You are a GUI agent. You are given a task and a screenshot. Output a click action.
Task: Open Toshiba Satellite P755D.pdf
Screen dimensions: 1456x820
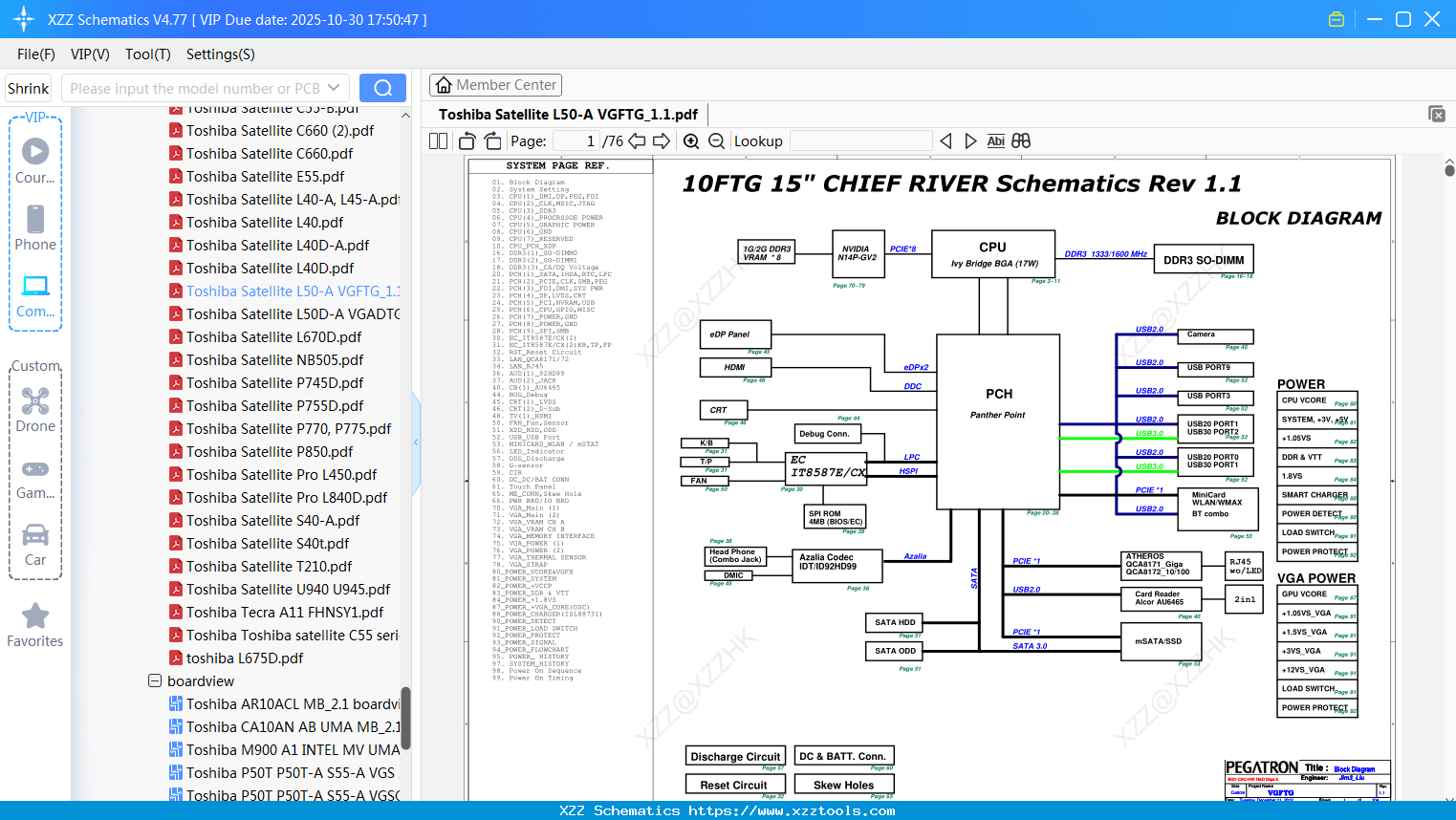click(274, 406)
